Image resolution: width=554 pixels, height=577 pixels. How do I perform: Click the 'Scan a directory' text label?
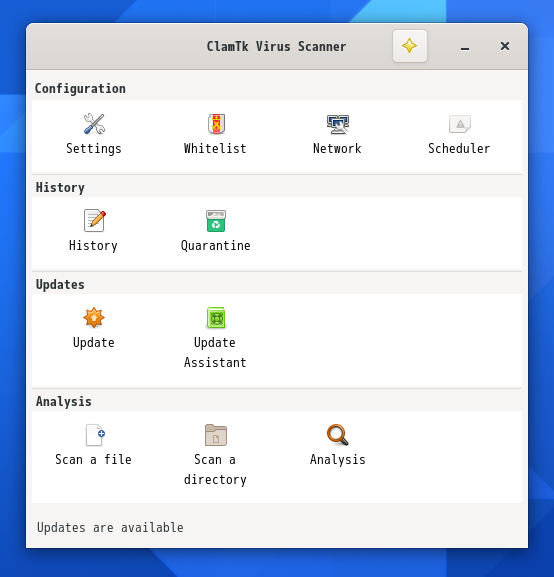[215, 470]
